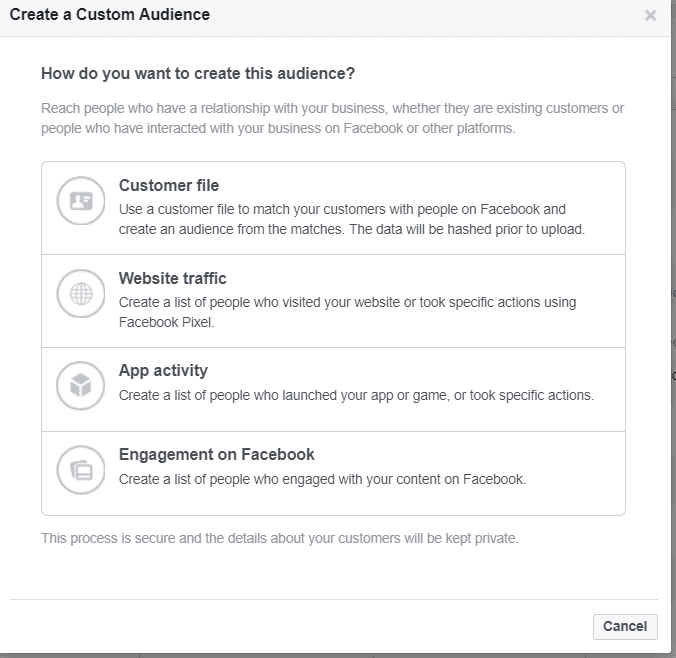This screenshot has height=658, width=676.
Task: Click the dialog footer area left of Cancel
Action: tap(300, 626)
